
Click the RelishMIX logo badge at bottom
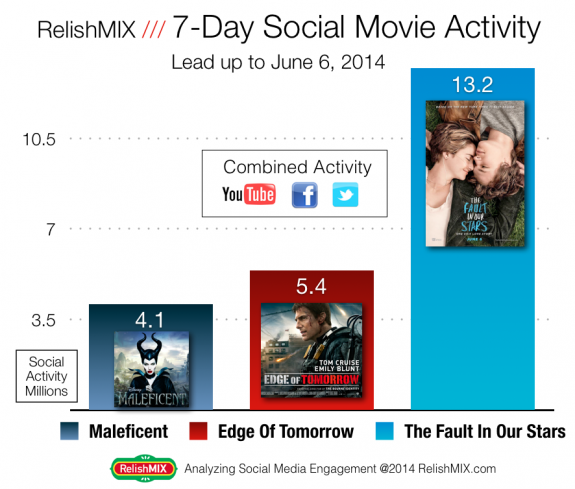(144, 468)
